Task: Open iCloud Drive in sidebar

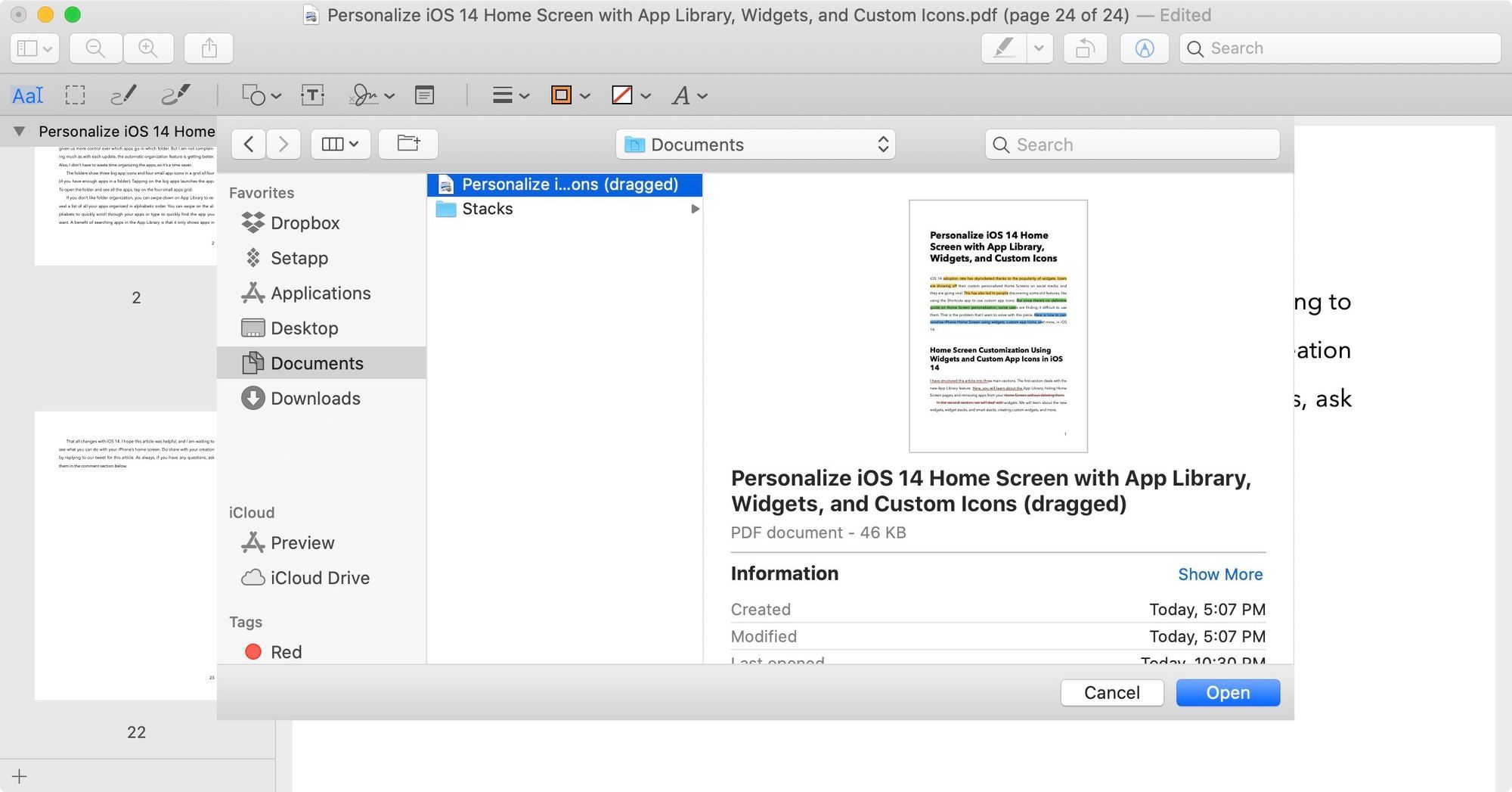Action: coord(320,578)
